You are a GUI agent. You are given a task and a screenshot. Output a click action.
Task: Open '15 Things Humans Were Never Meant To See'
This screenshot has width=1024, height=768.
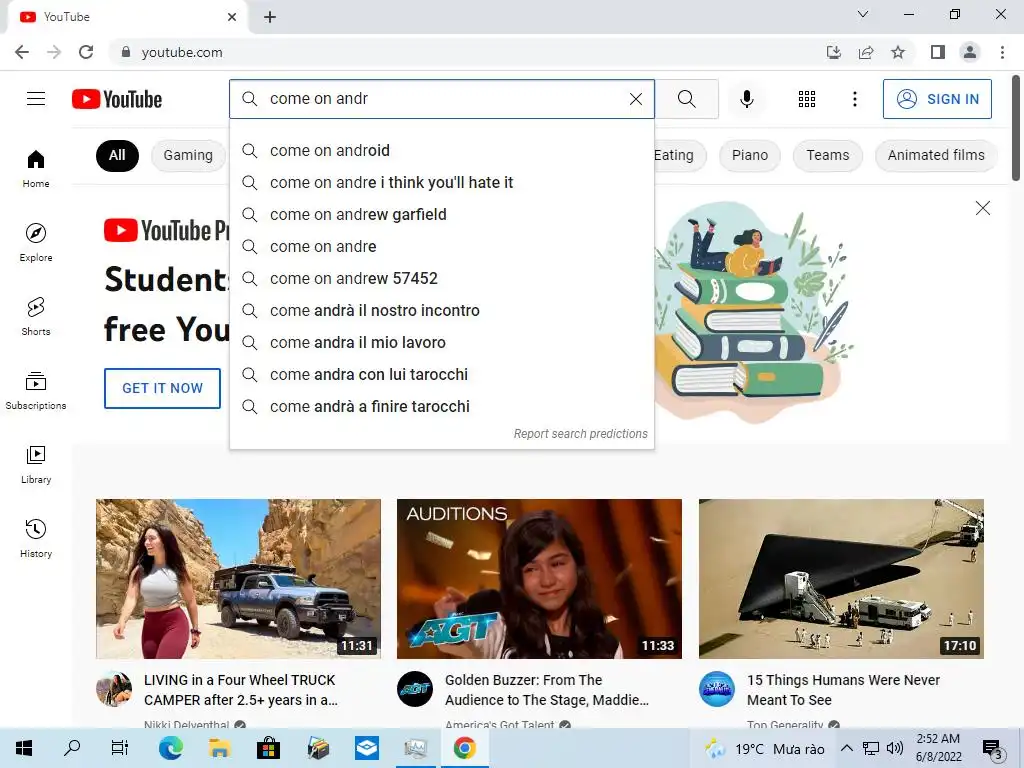[844, 690]
